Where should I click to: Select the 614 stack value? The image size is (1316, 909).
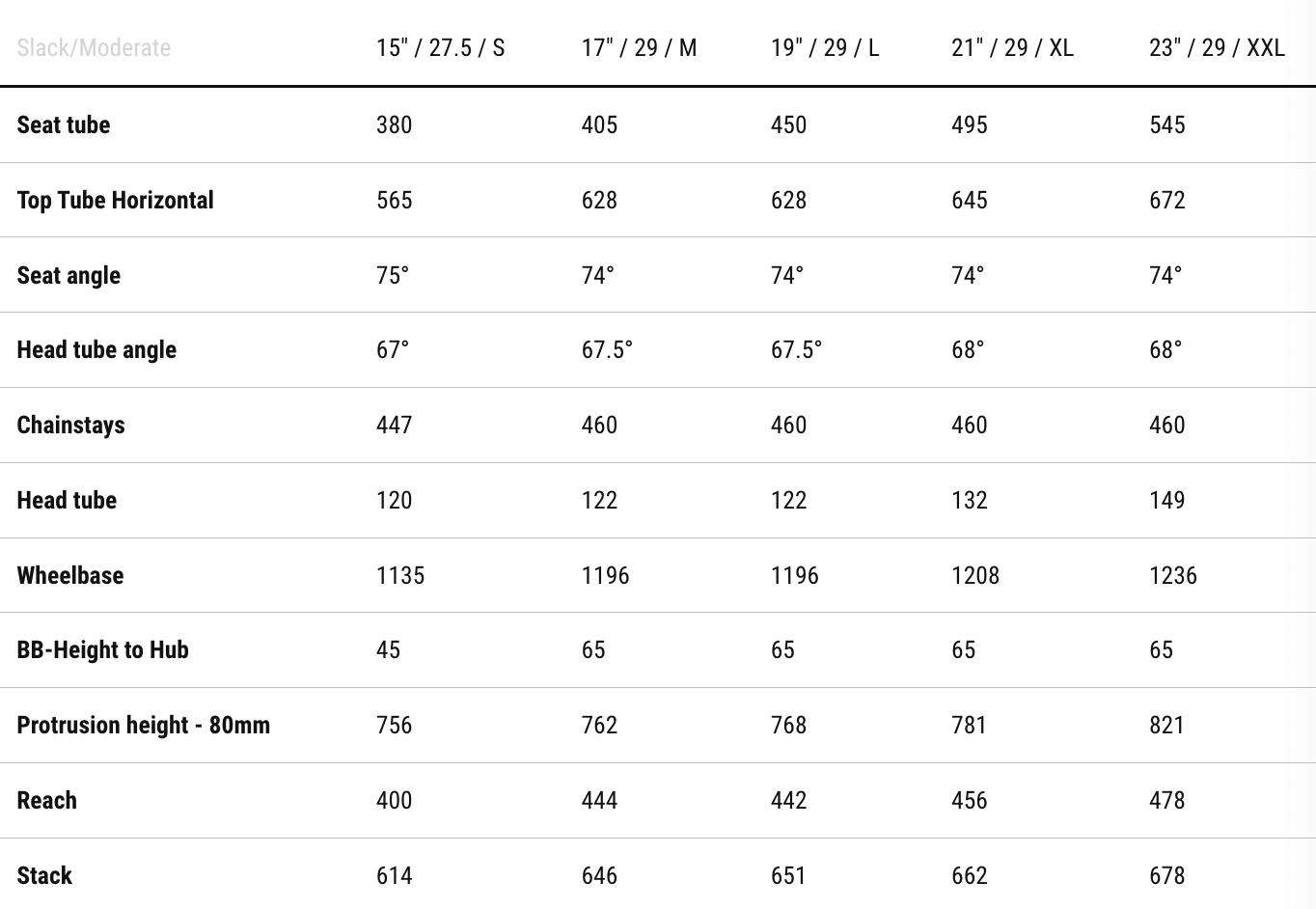point(395,876)
